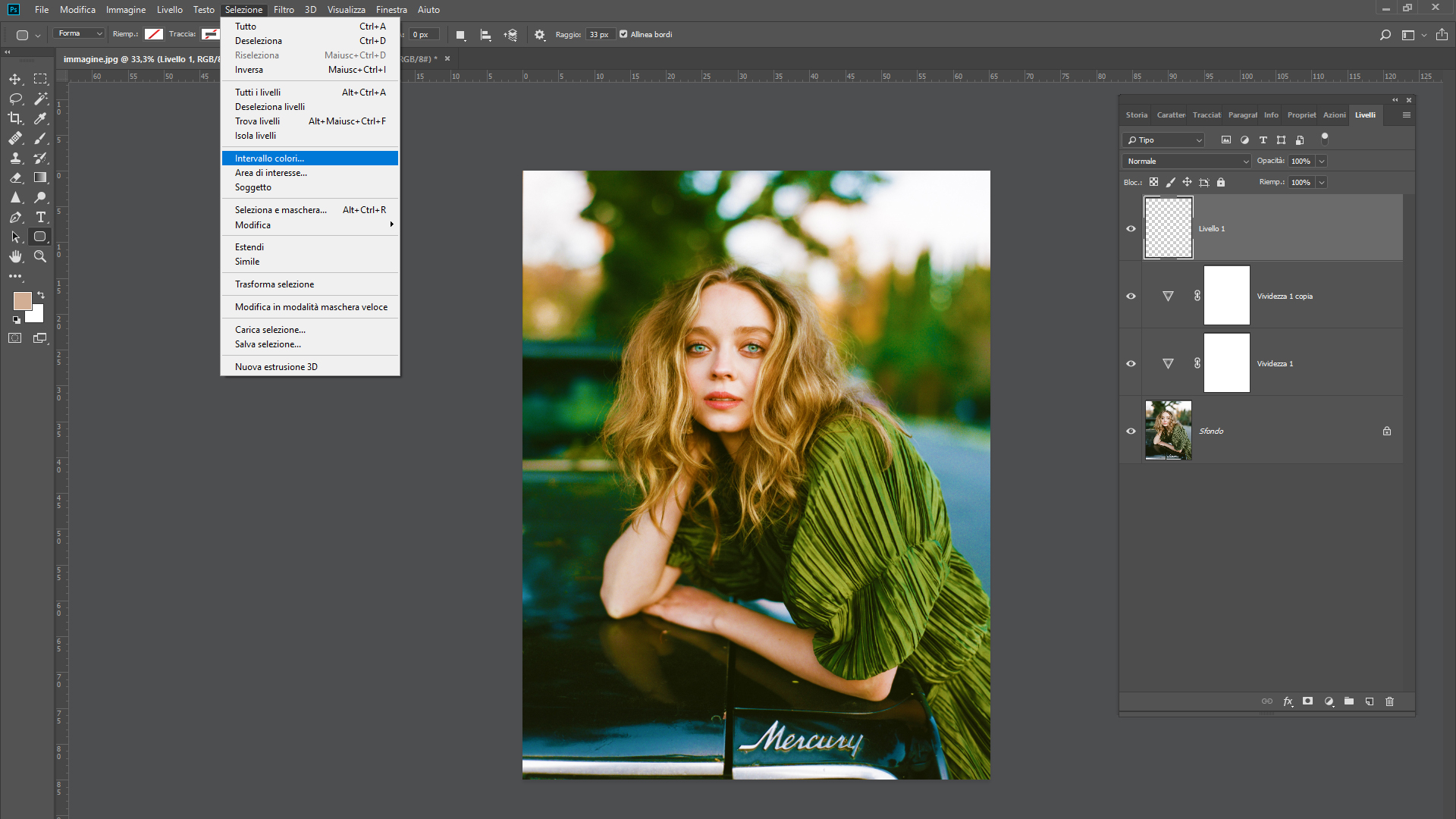Image resolution: width=1456 pixels, height=819 pixels.
Task: Open the Normale blend mode dropdown
Action: [x=1186, y=161]
